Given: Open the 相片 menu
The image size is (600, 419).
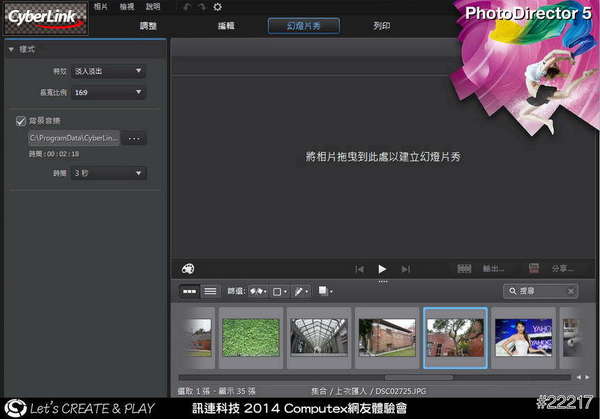Looking at the screenshot, I should pyautogui.click(x=101, y=6).
